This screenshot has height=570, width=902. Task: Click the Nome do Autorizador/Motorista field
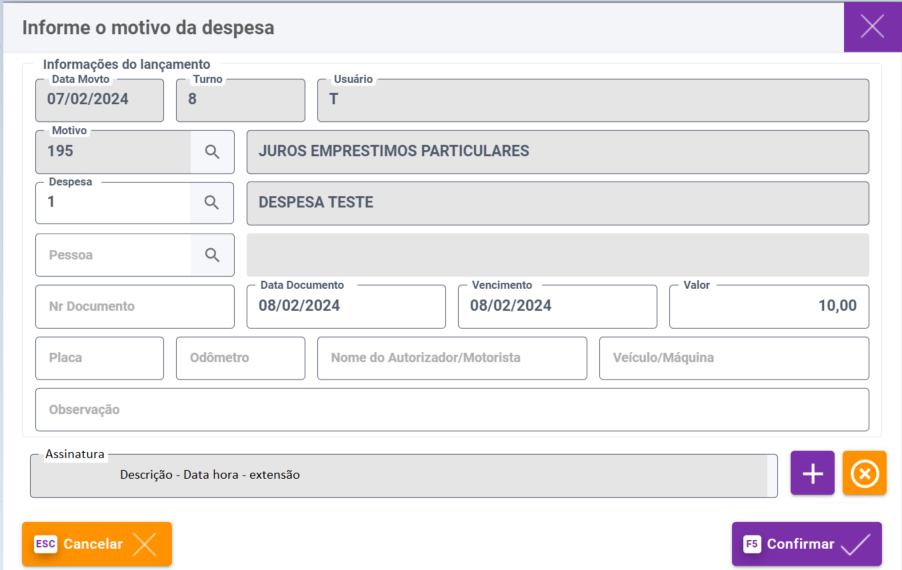451,358
